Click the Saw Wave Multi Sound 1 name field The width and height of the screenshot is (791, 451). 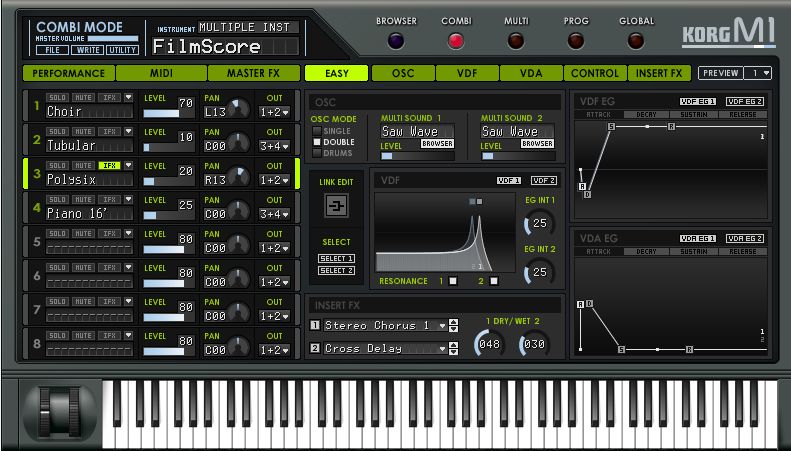point(417,132)
